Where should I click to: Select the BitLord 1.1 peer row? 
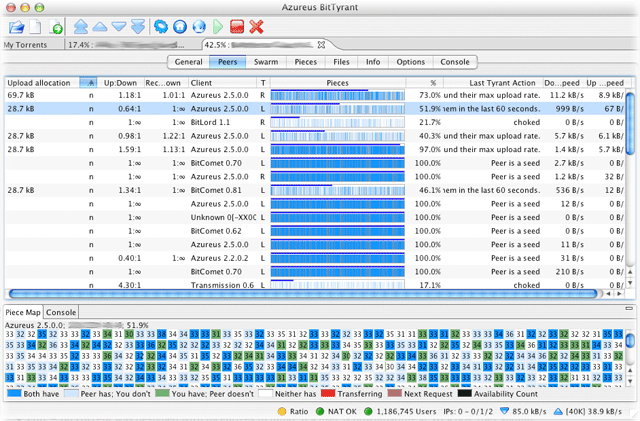tap(314, 123)
